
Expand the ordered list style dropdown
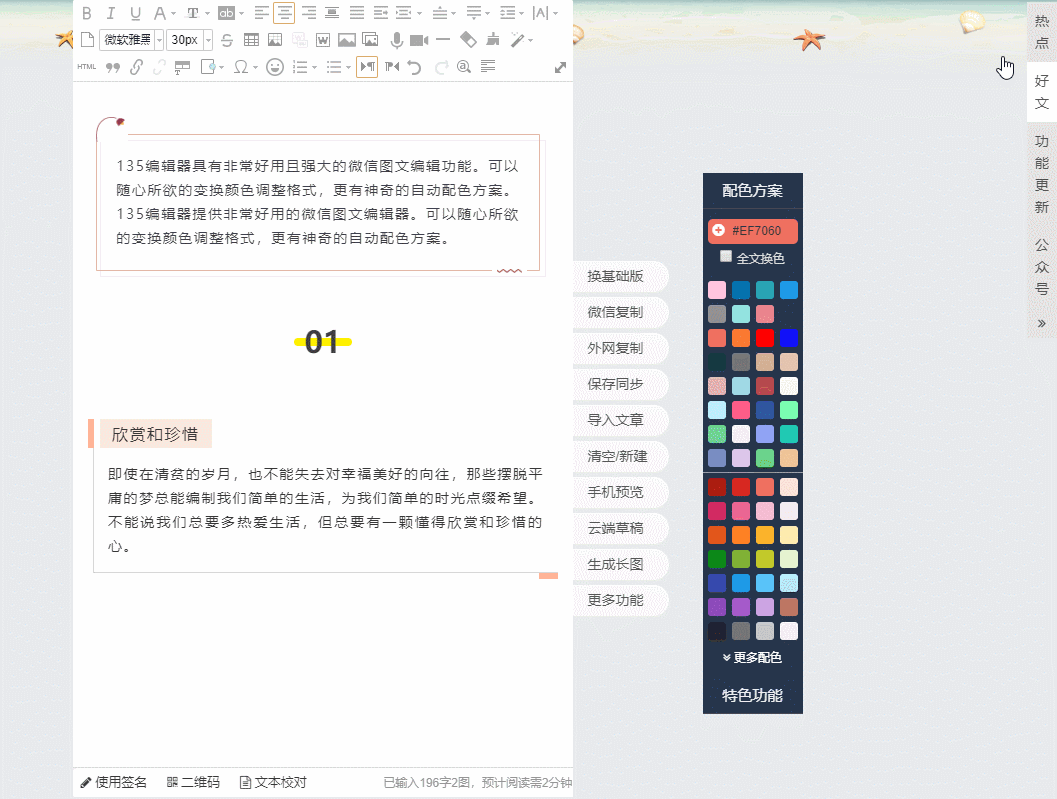click(x=314, y=67)
